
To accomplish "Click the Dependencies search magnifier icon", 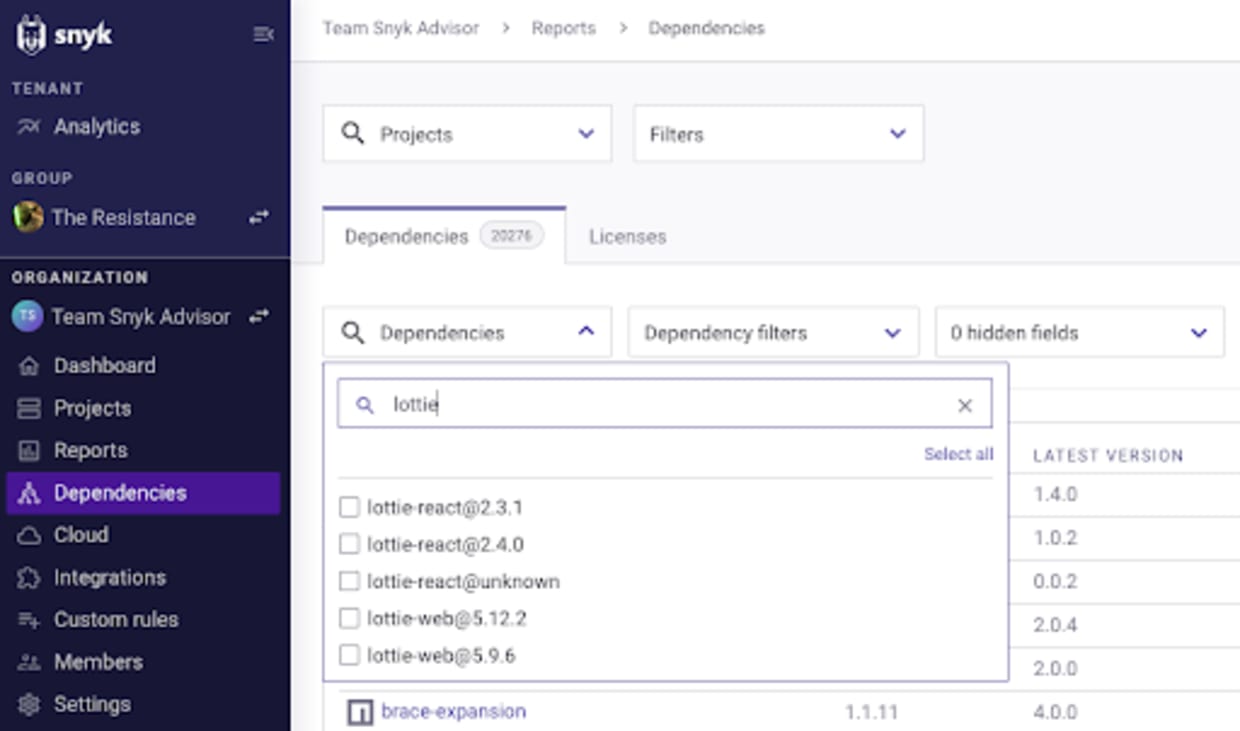I will 352,332.
